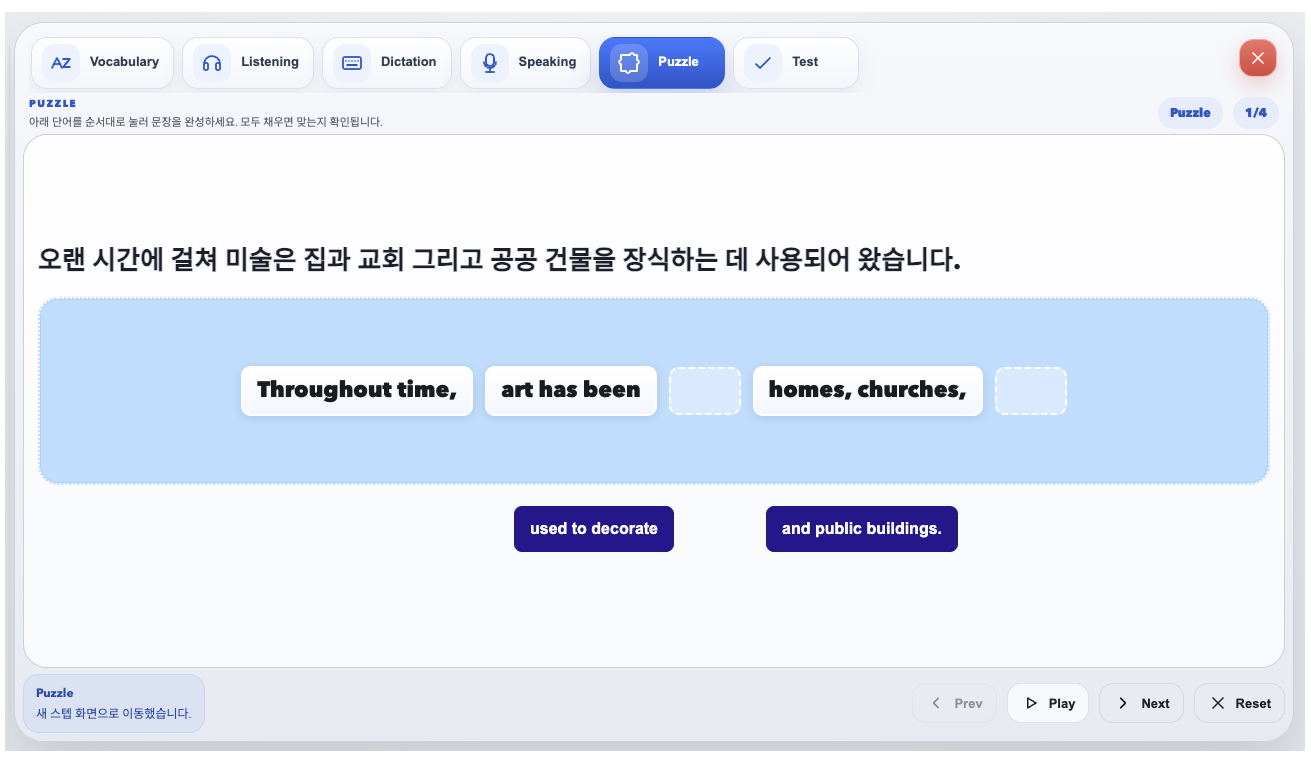Click the X icon on Reset button
The image size is (1311, 763).
click(1218, 703)
